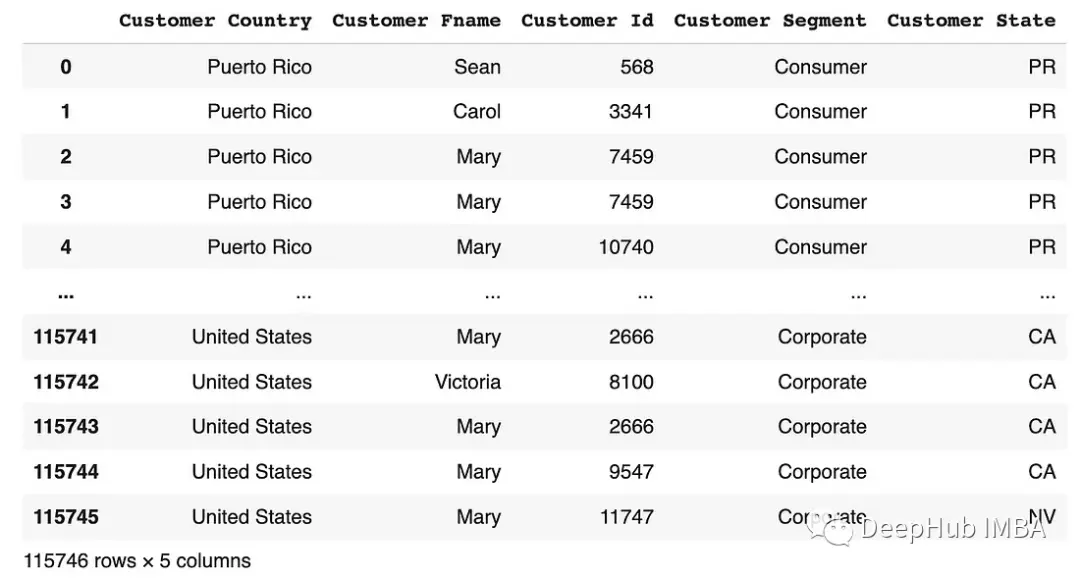Select the Customer Fname column header
This screenshot has width=1080, height=578.
click(x=416, y=20)
